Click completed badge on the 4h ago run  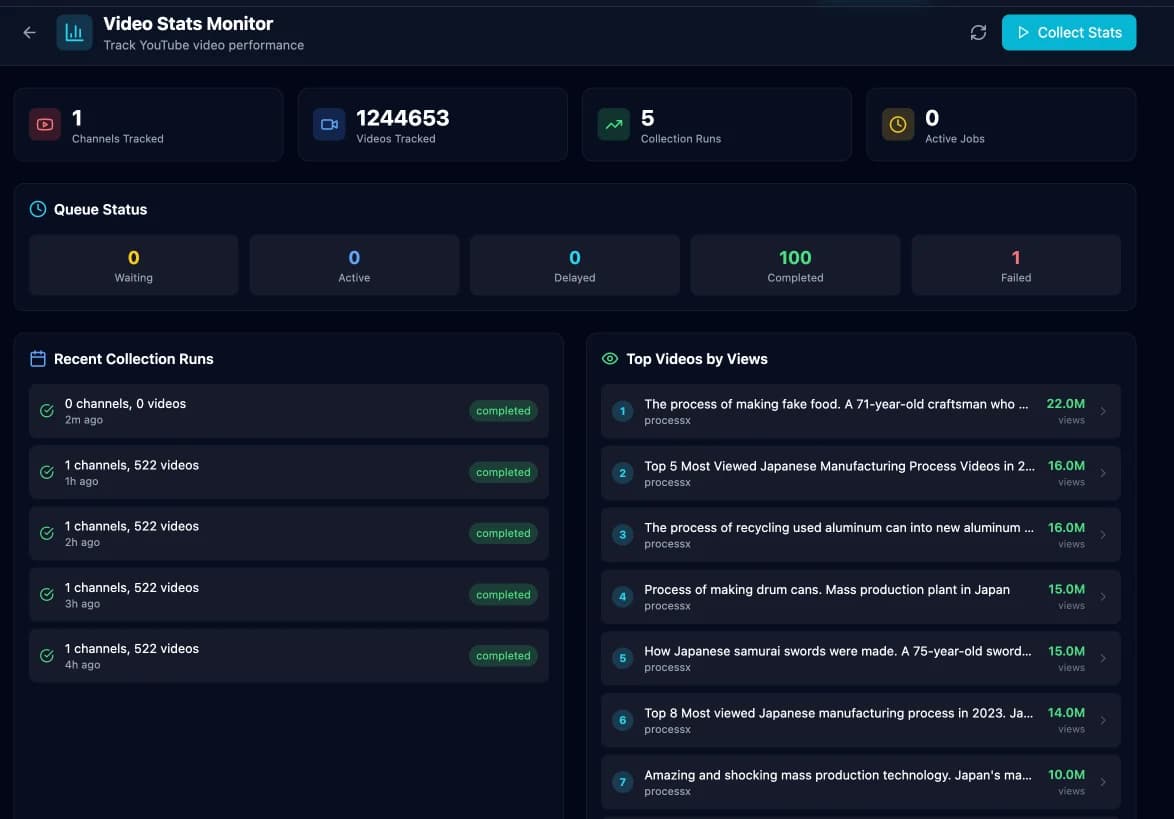pos(503,656)
